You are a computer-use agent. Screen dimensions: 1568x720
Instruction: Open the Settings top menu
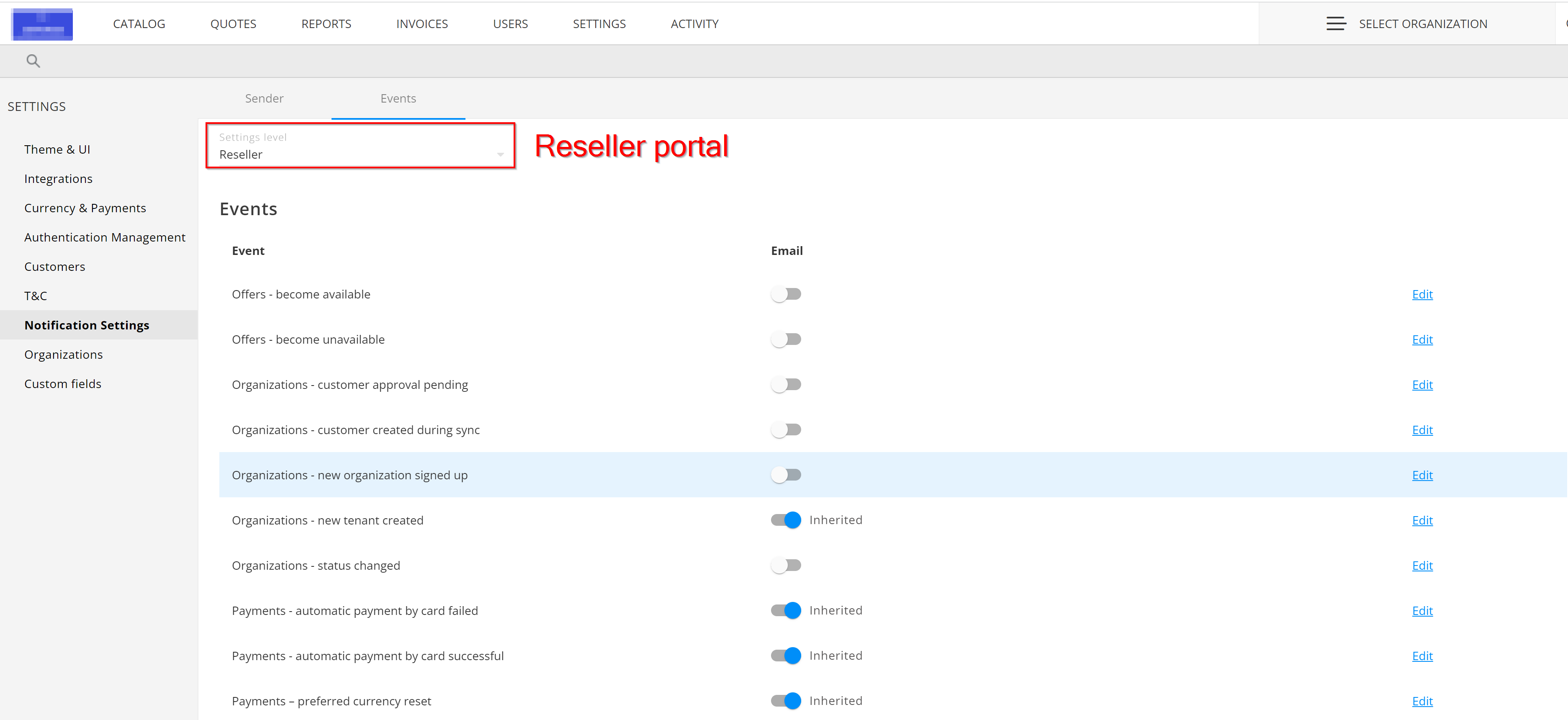tap(599, 24)
